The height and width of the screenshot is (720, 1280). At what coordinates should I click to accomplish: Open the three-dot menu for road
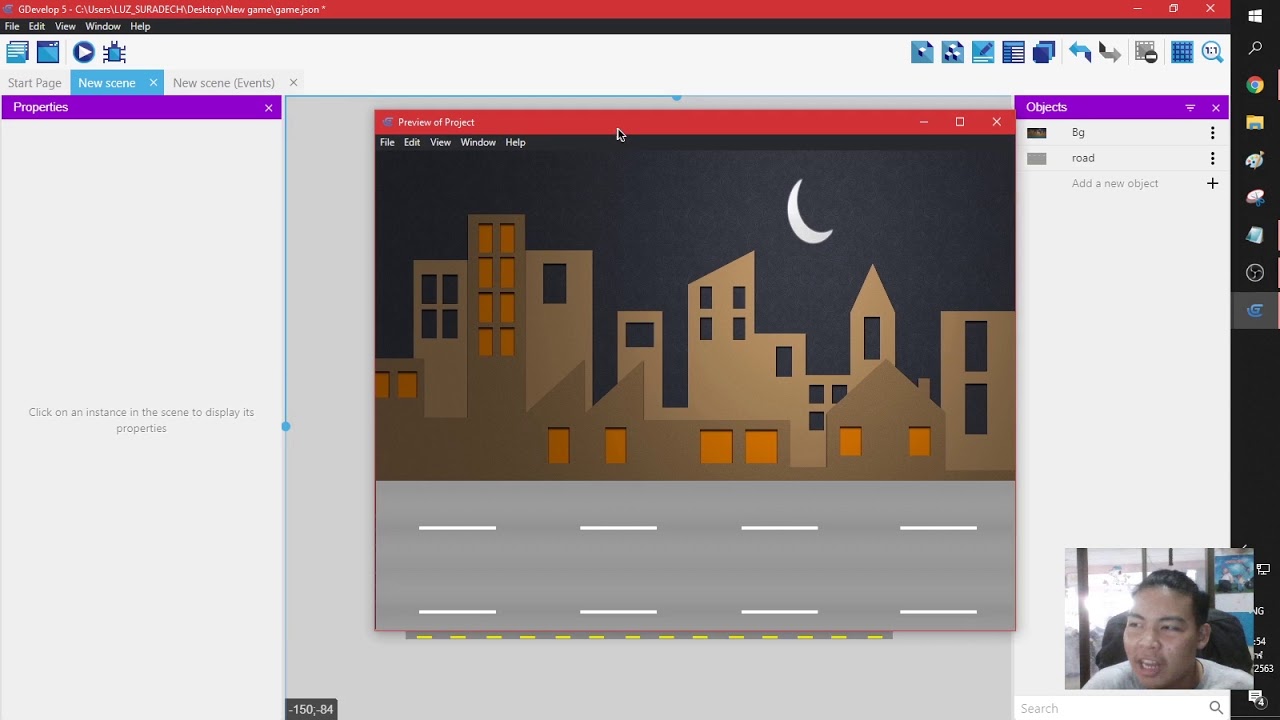(x=1212, y=158)
